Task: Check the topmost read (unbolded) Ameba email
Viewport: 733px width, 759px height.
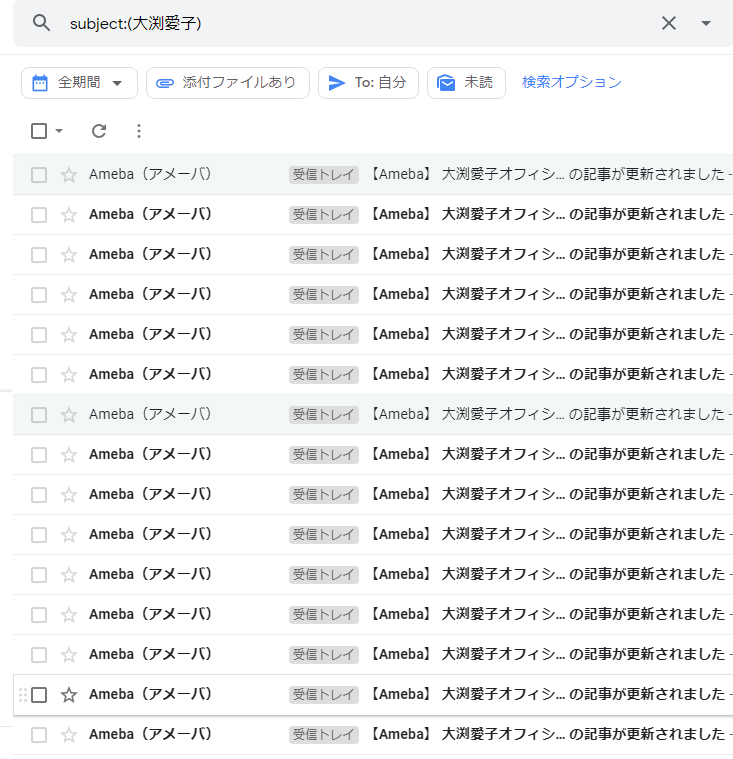Action: 39,175
